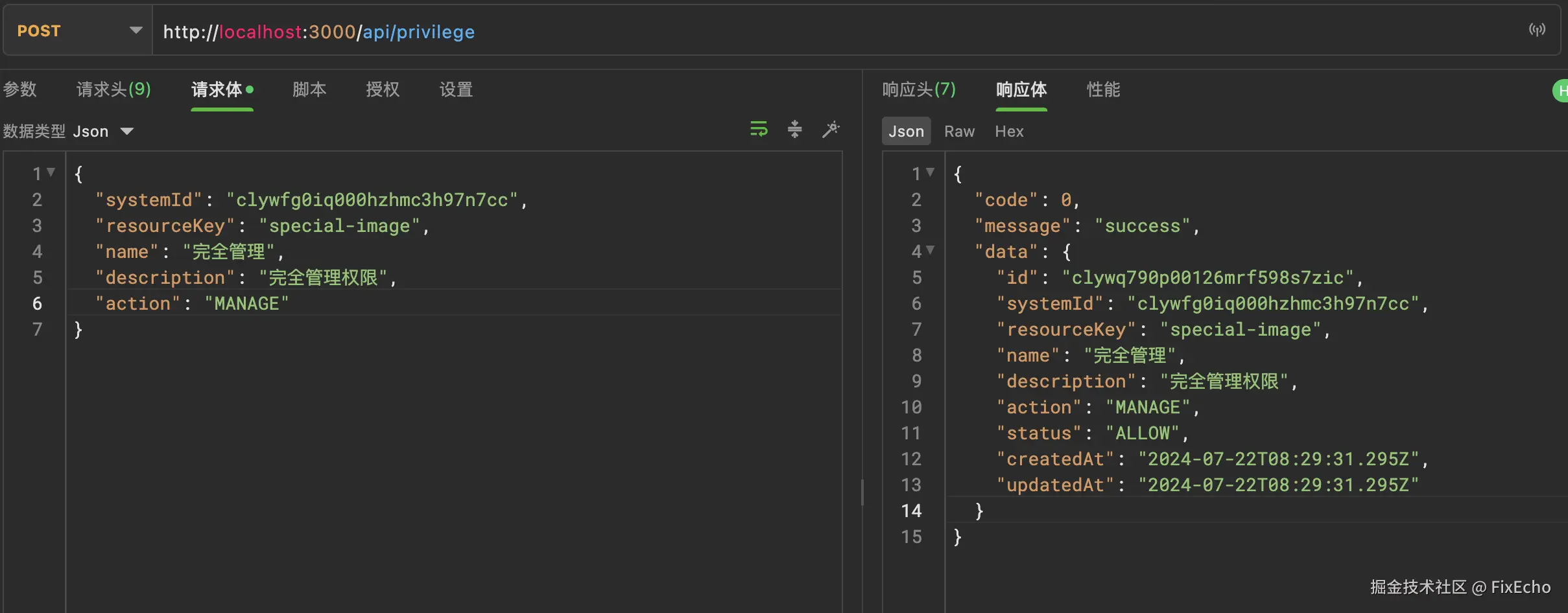Collapse request body root fold arrow

pyautogui.click(x=51, y=172)
